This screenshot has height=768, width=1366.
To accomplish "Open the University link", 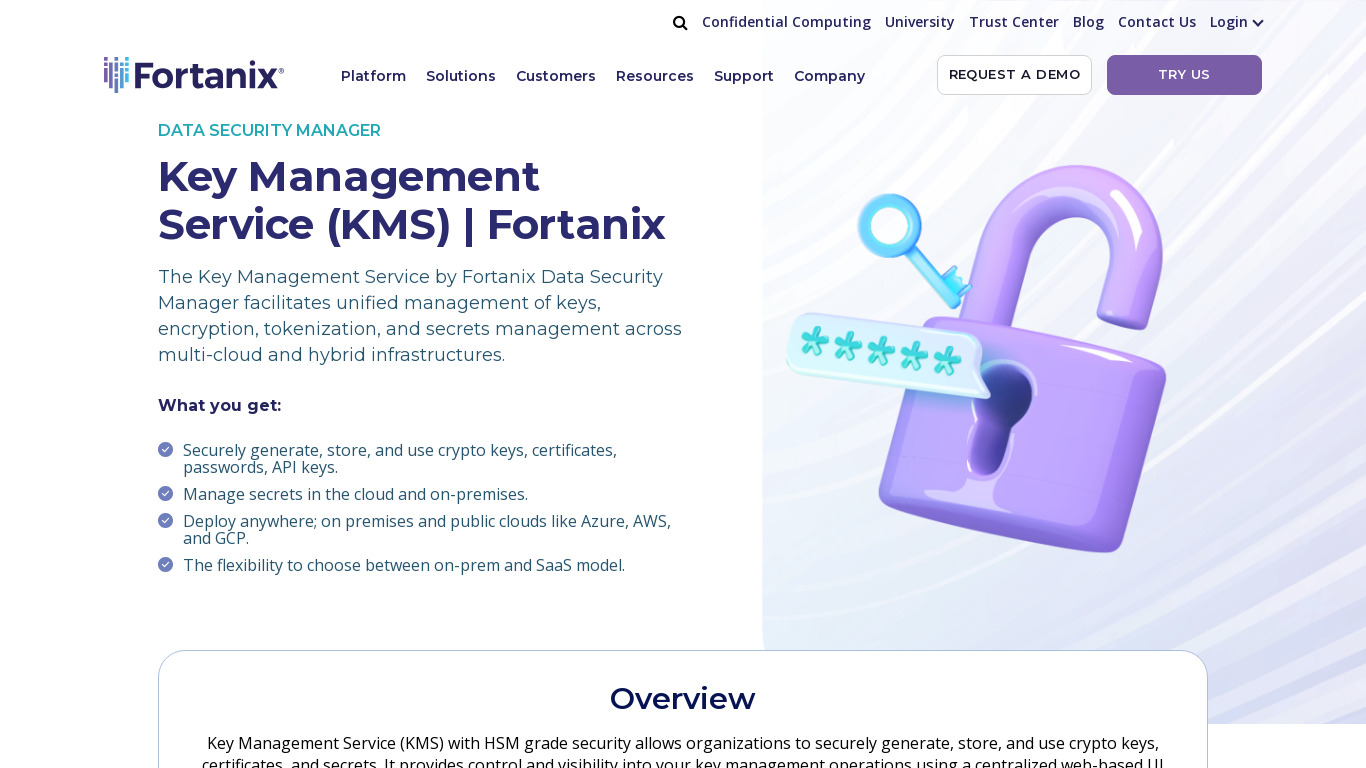I will [920, 22].
